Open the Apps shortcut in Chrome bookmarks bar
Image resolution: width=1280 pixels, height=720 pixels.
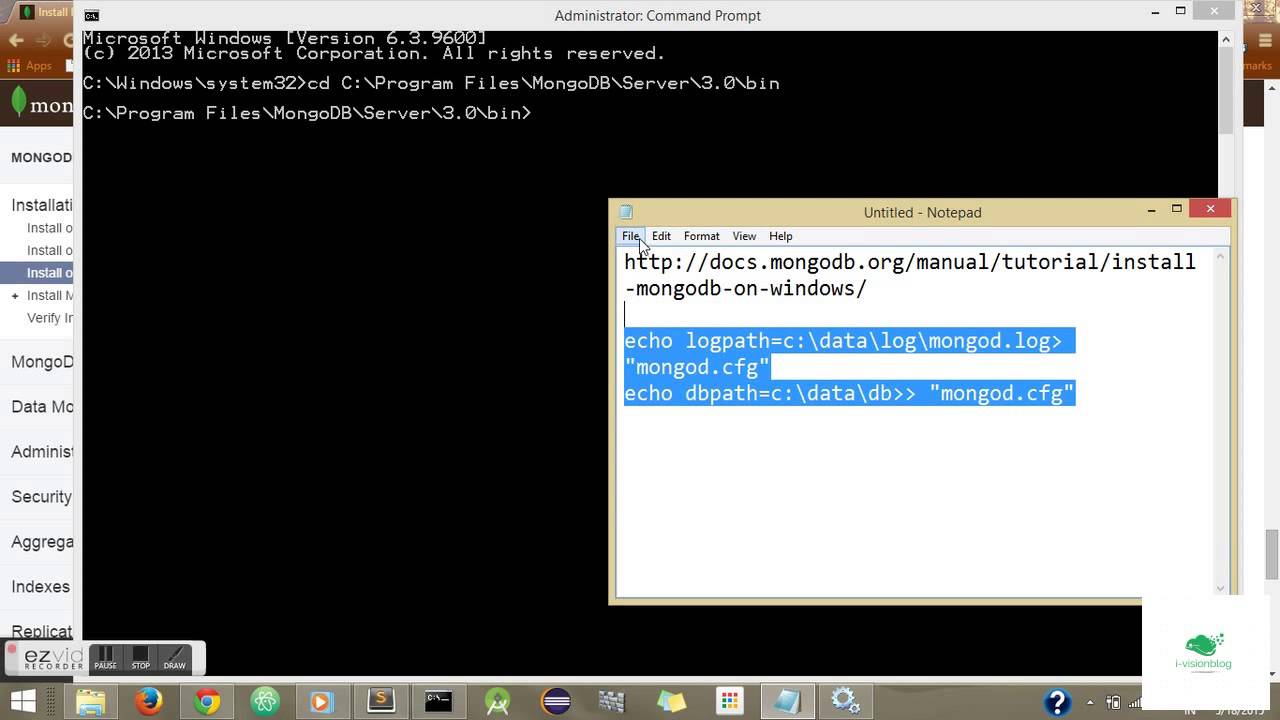[29, 66]
